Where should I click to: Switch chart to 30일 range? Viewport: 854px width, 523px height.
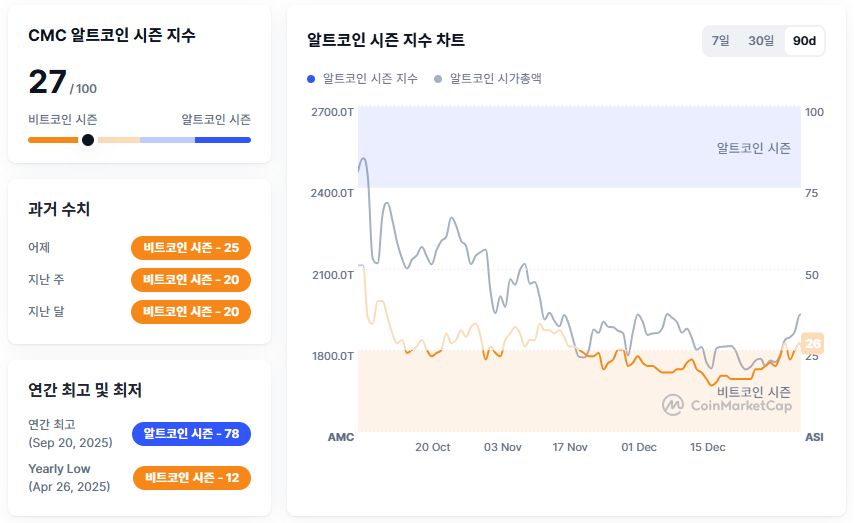pos(761,41)
